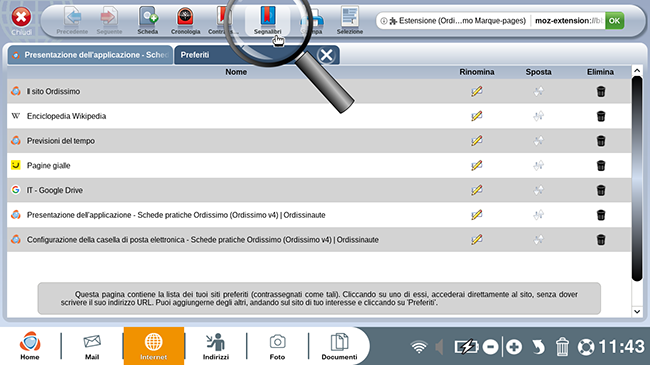The height and width of the screenshot is (365, 650).
Task: Switch to Presentazione dell'applicazione tab
Action: click(x=90, y=55)
